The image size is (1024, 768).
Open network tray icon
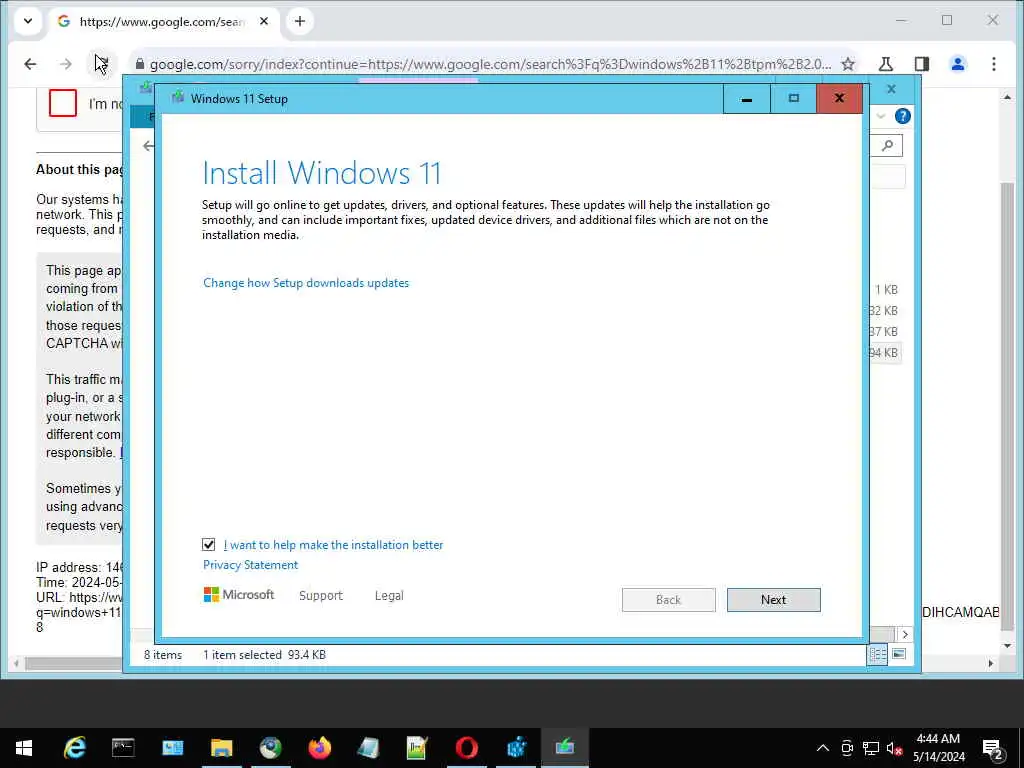871,748
